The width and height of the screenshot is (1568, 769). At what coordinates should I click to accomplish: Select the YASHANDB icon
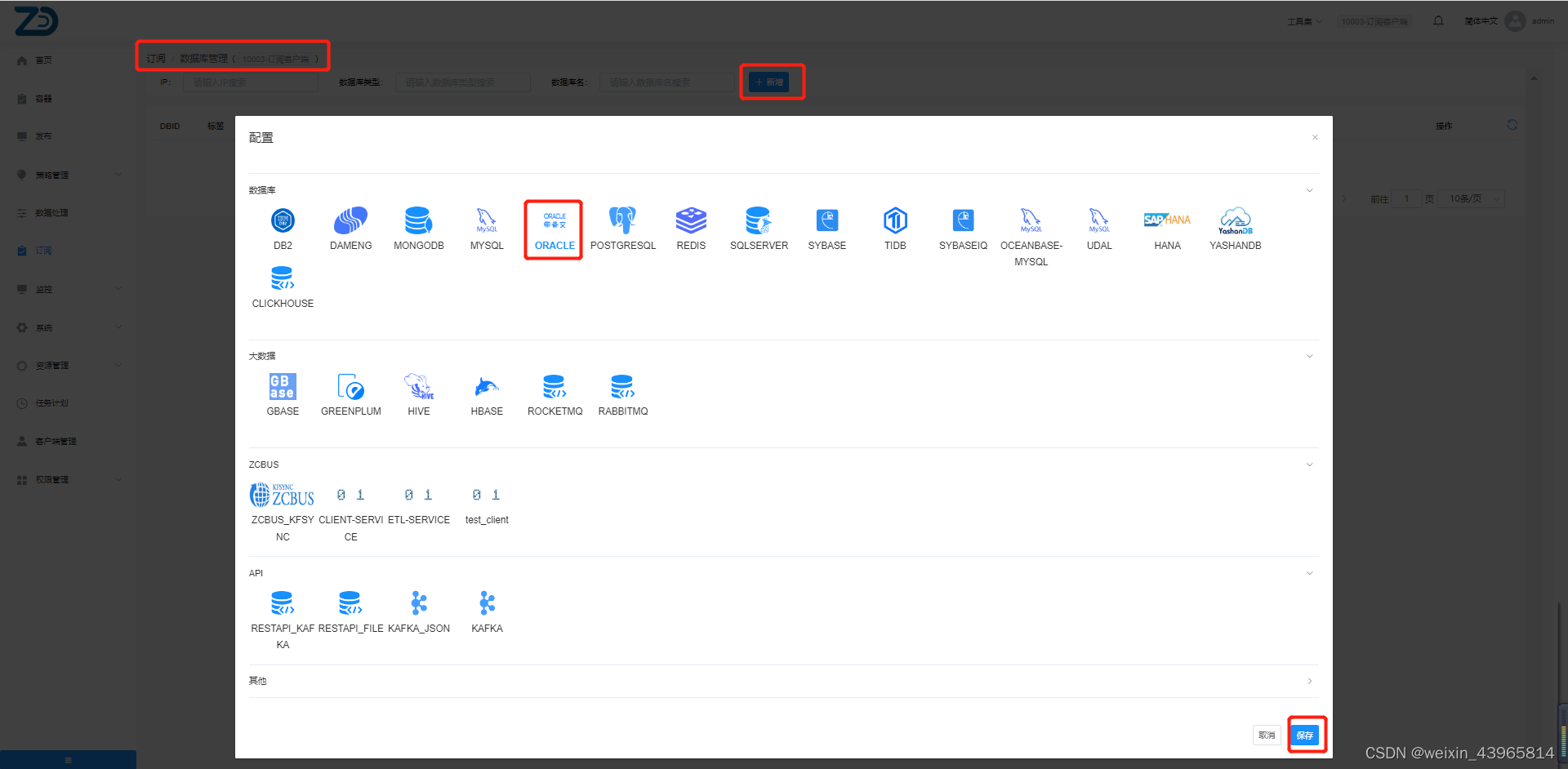click(1236, 220)
